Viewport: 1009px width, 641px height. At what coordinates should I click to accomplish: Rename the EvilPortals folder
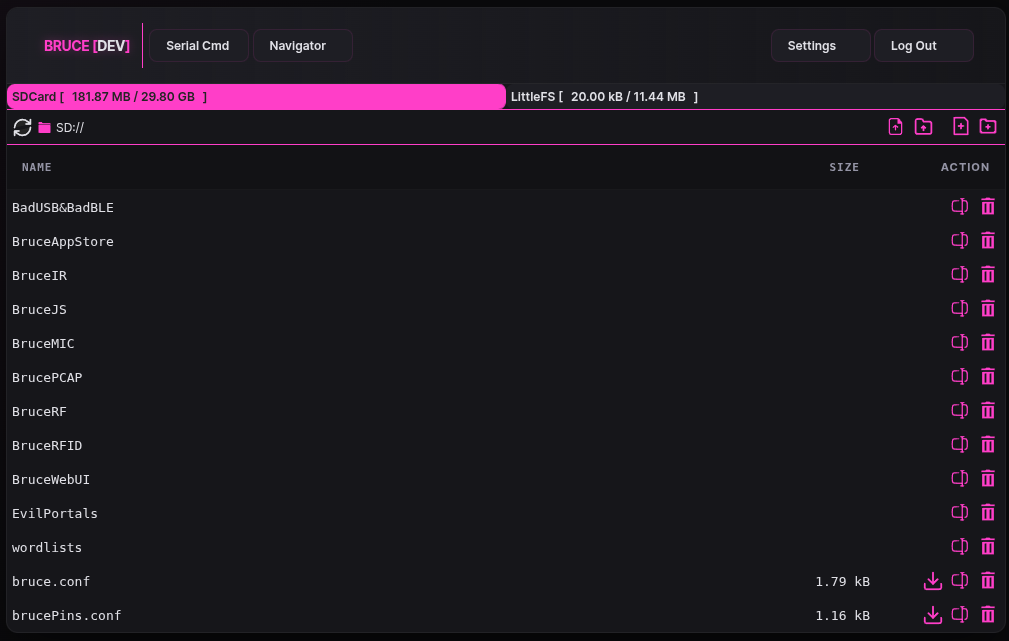point(959,513)
